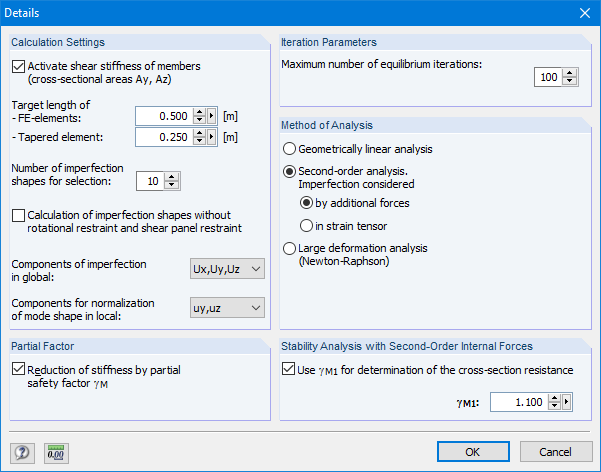Adjust the maximum equilibrium iterations spinner

tap(570, 77)
